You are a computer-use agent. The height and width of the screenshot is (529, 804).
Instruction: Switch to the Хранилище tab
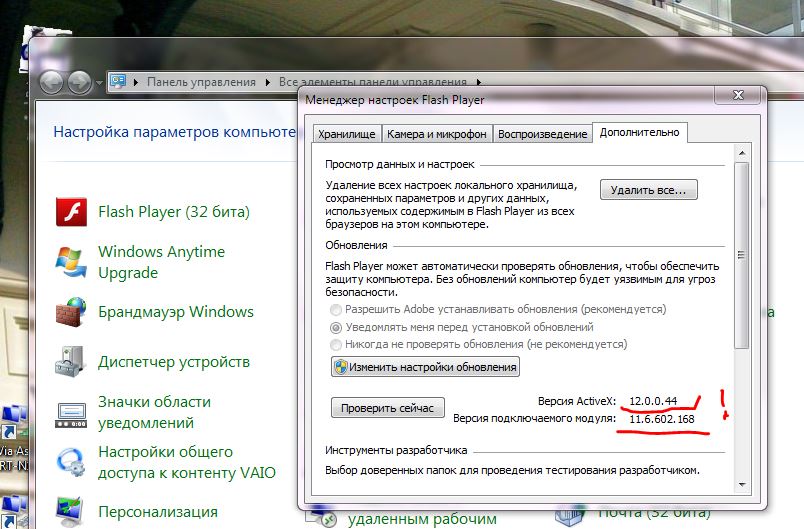click(347, 134)
